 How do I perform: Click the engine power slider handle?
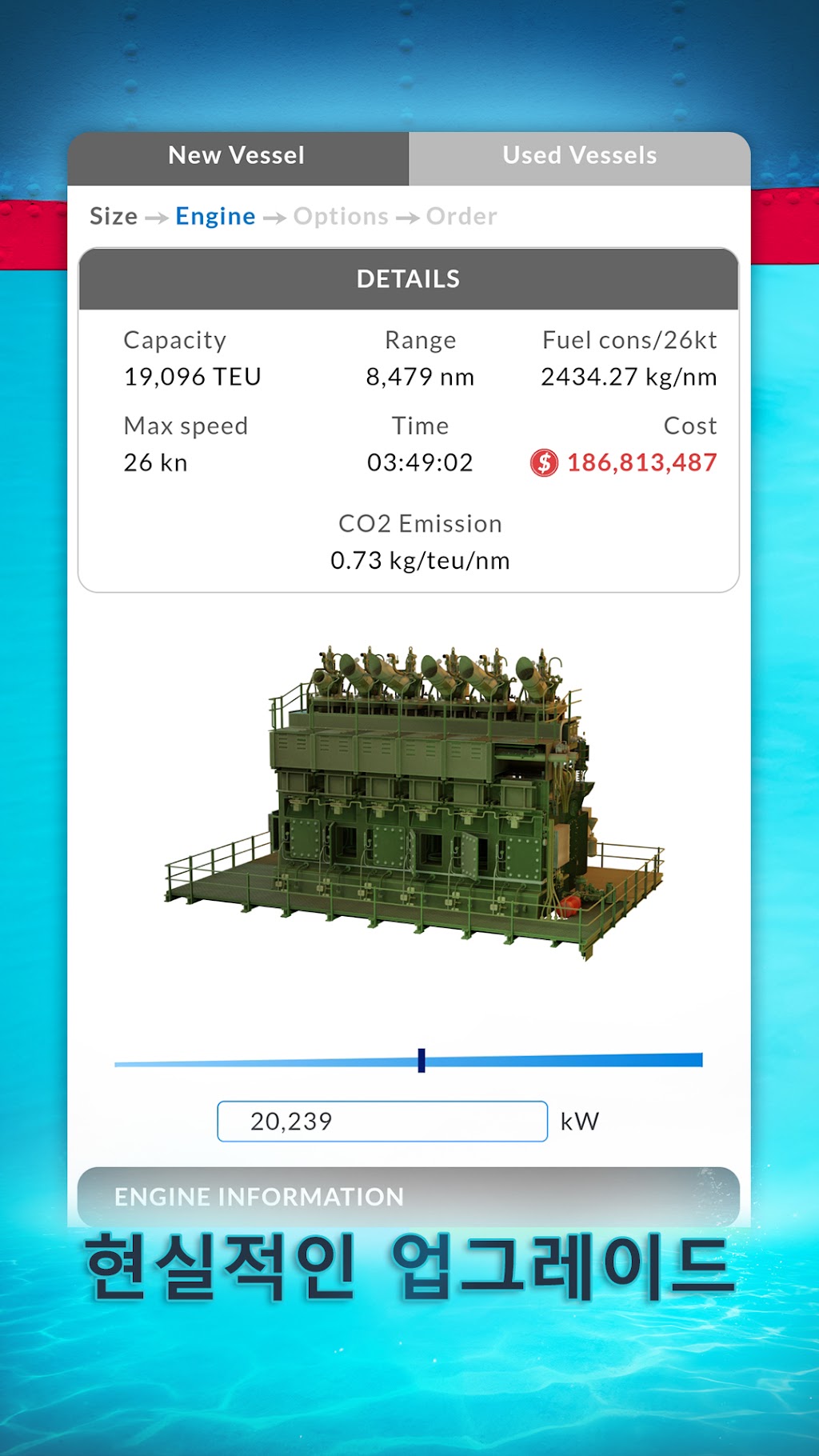(x=421, y=1060)
